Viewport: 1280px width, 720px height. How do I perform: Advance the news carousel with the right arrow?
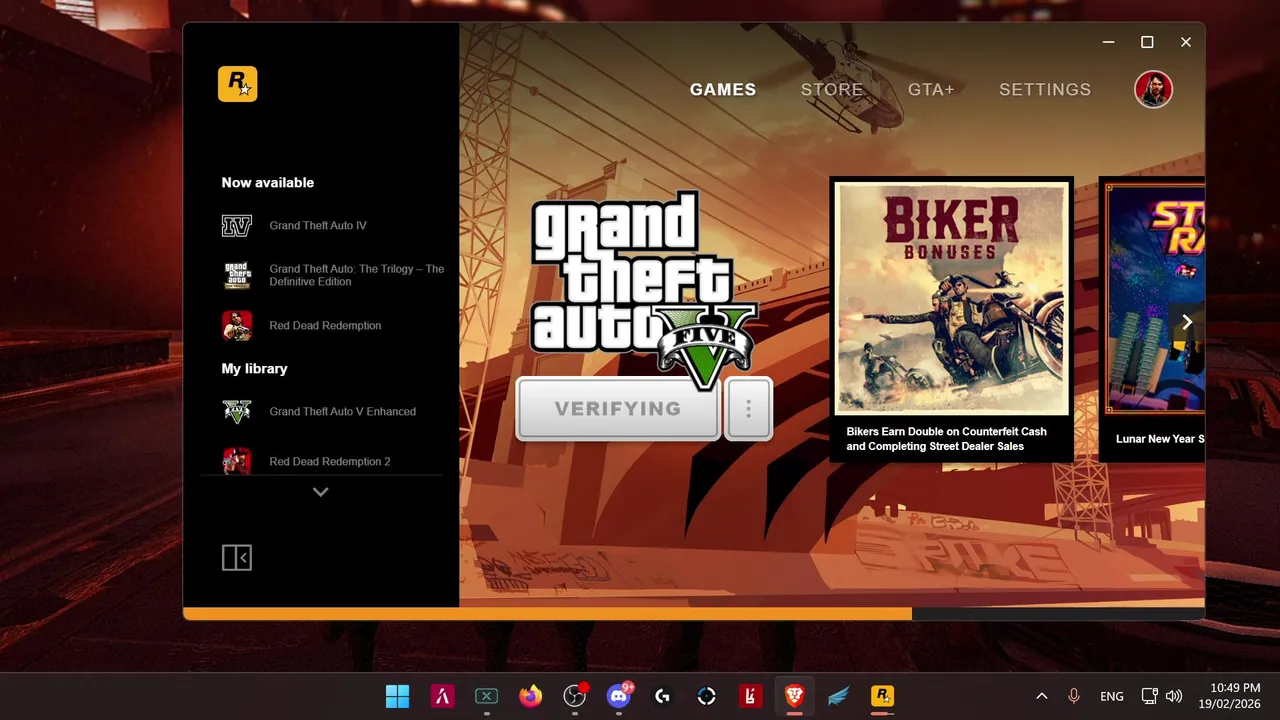[x=1187, y=322]
